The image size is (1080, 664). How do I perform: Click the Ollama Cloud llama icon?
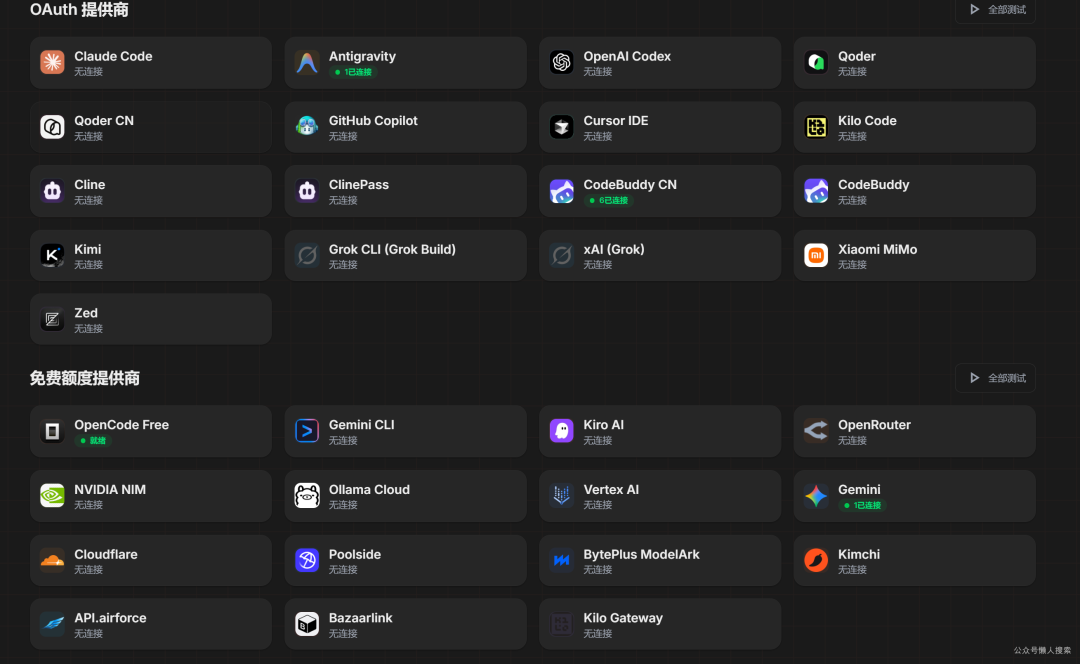307,496
